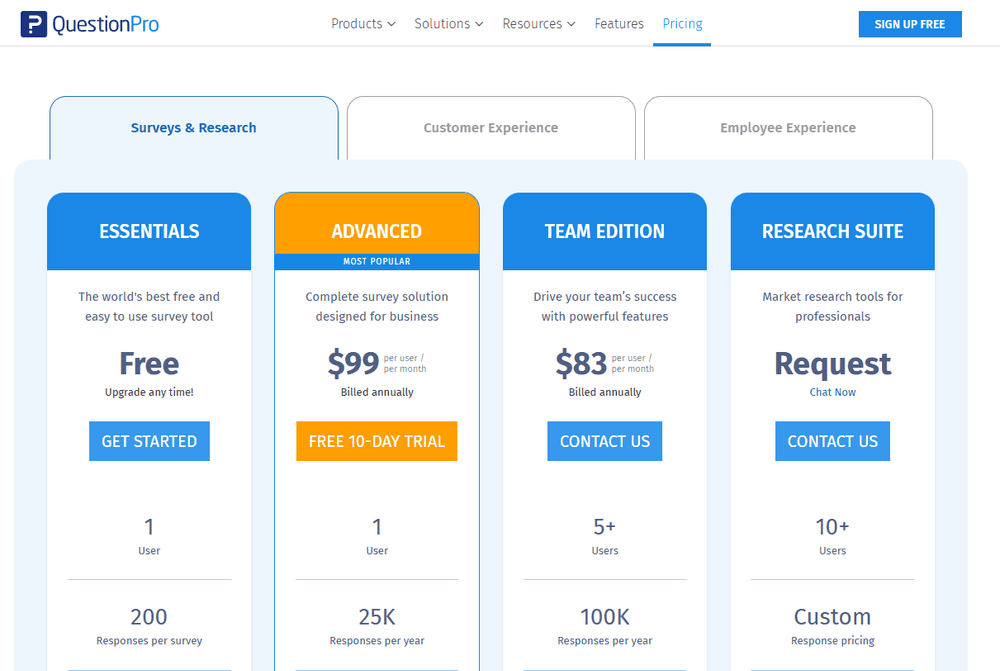This screenshot has height=671, width=1000.
Task: Click '200 Responses per survey' text
Action: point(149,626)
